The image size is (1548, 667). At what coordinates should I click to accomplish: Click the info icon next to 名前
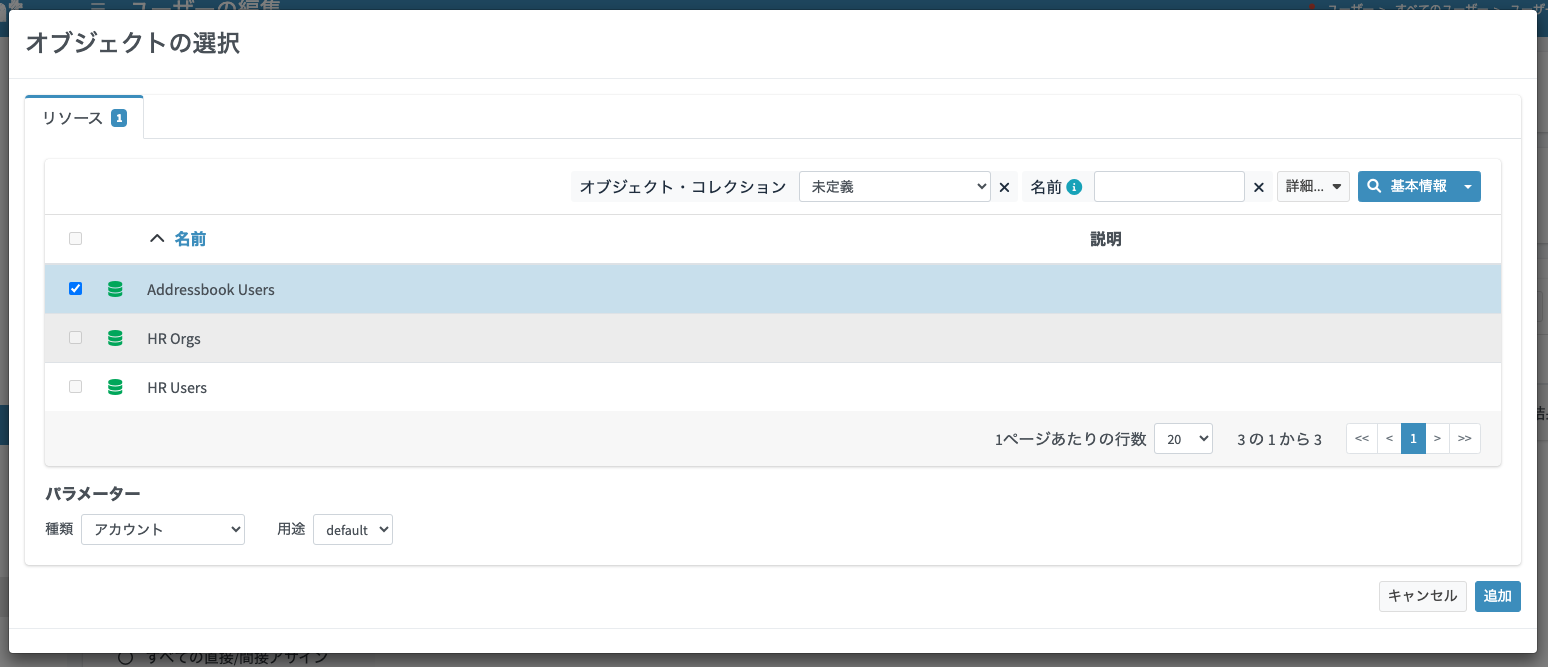coord(1075,187)
